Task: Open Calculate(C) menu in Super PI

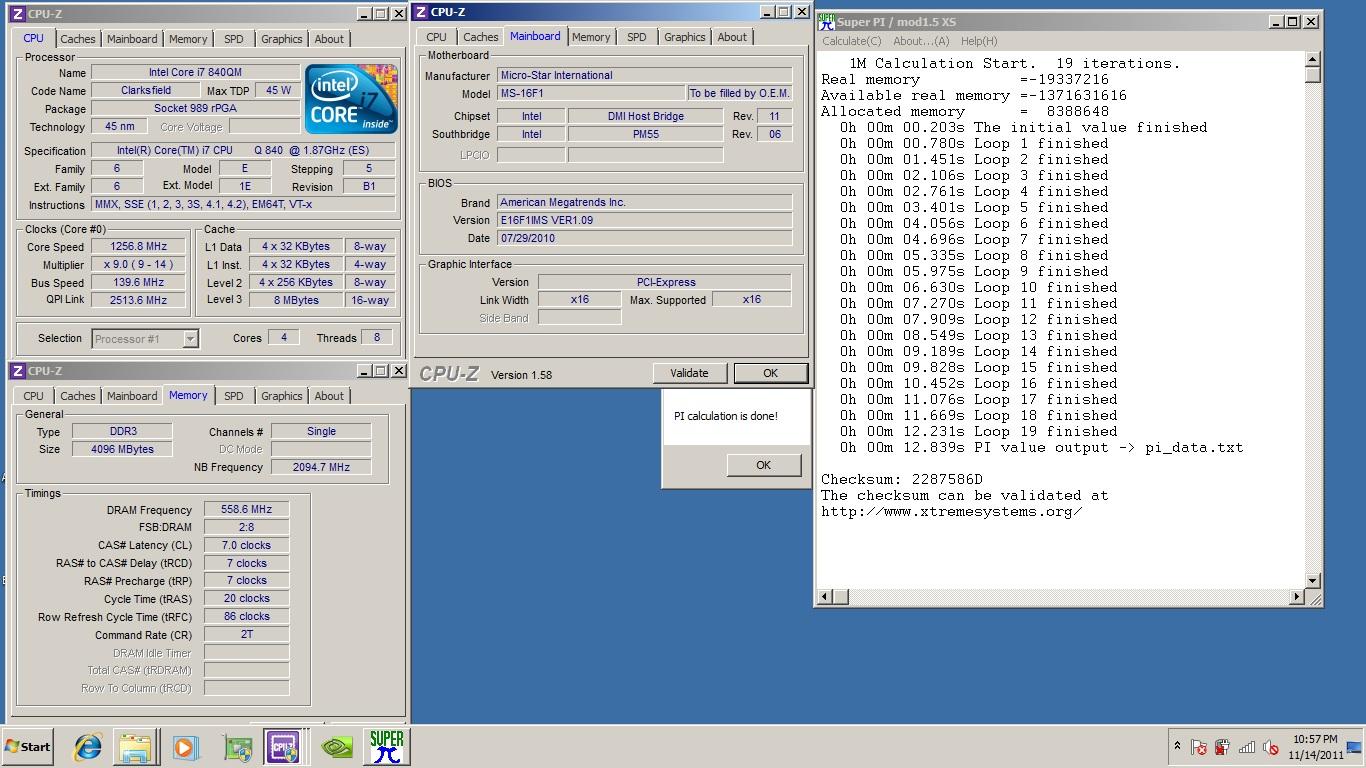Action: click(852, 41)
